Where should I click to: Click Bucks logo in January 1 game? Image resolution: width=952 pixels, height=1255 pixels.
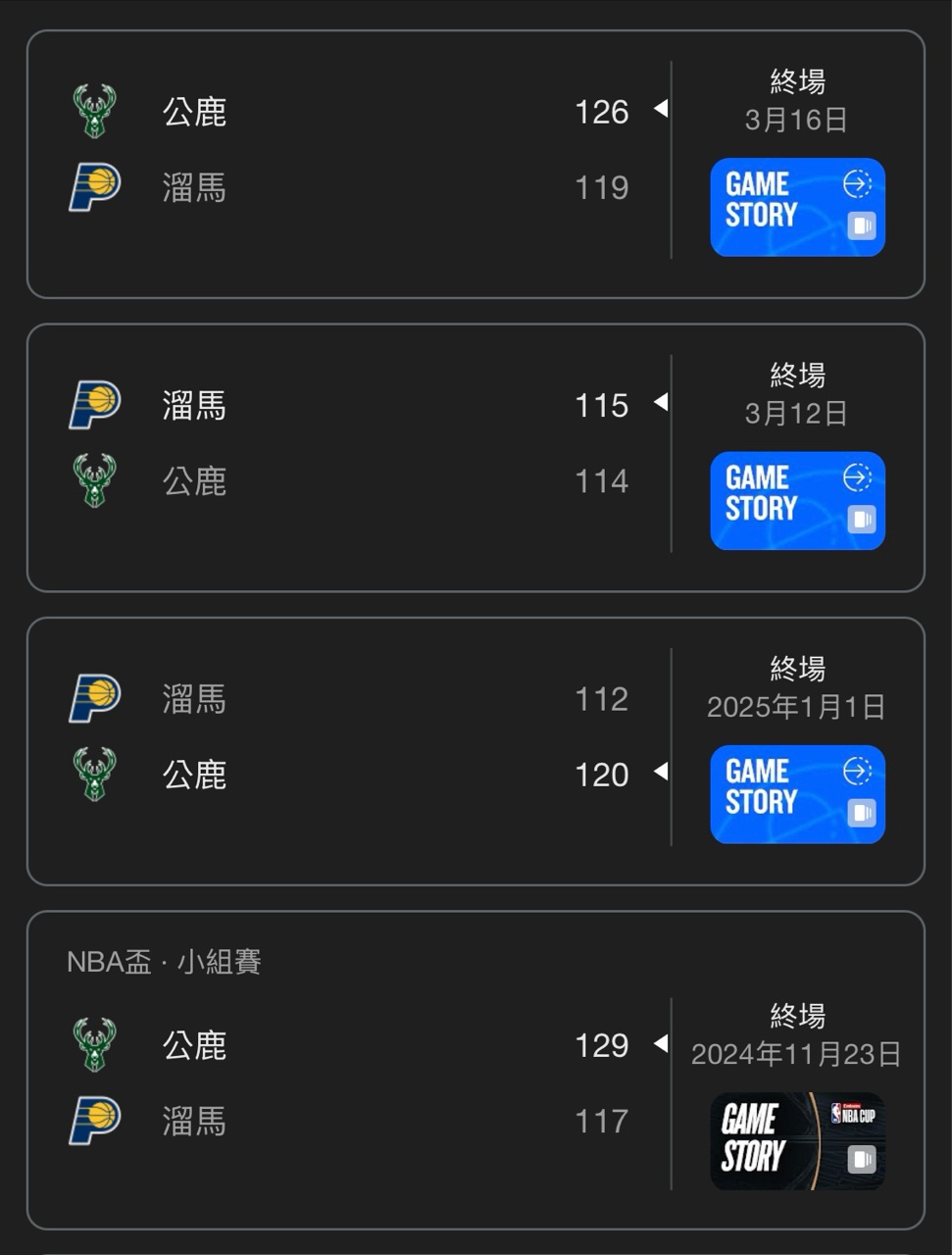coord(95,775)
